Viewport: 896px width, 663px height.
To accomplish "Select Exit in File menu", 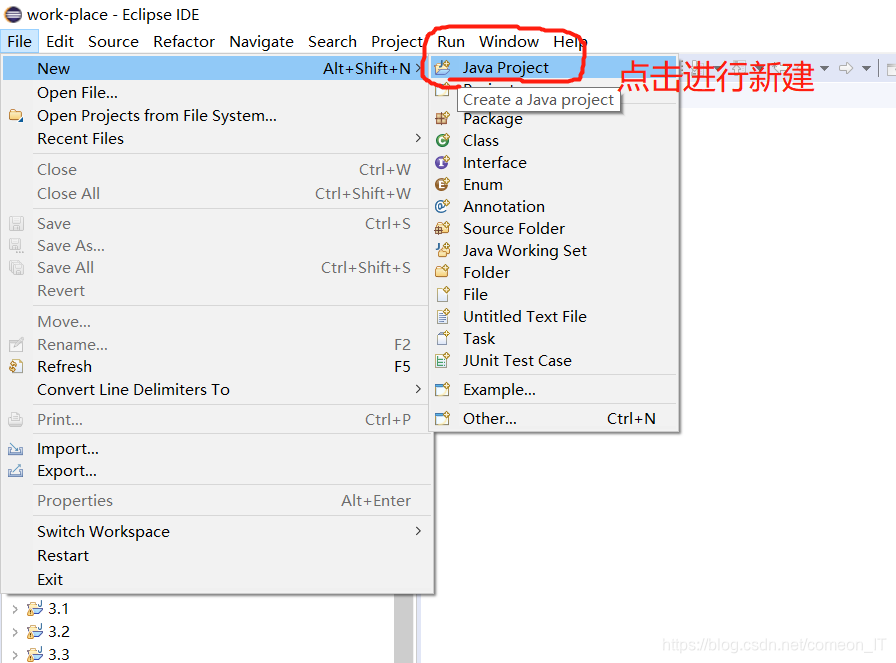I will (216, 580).
